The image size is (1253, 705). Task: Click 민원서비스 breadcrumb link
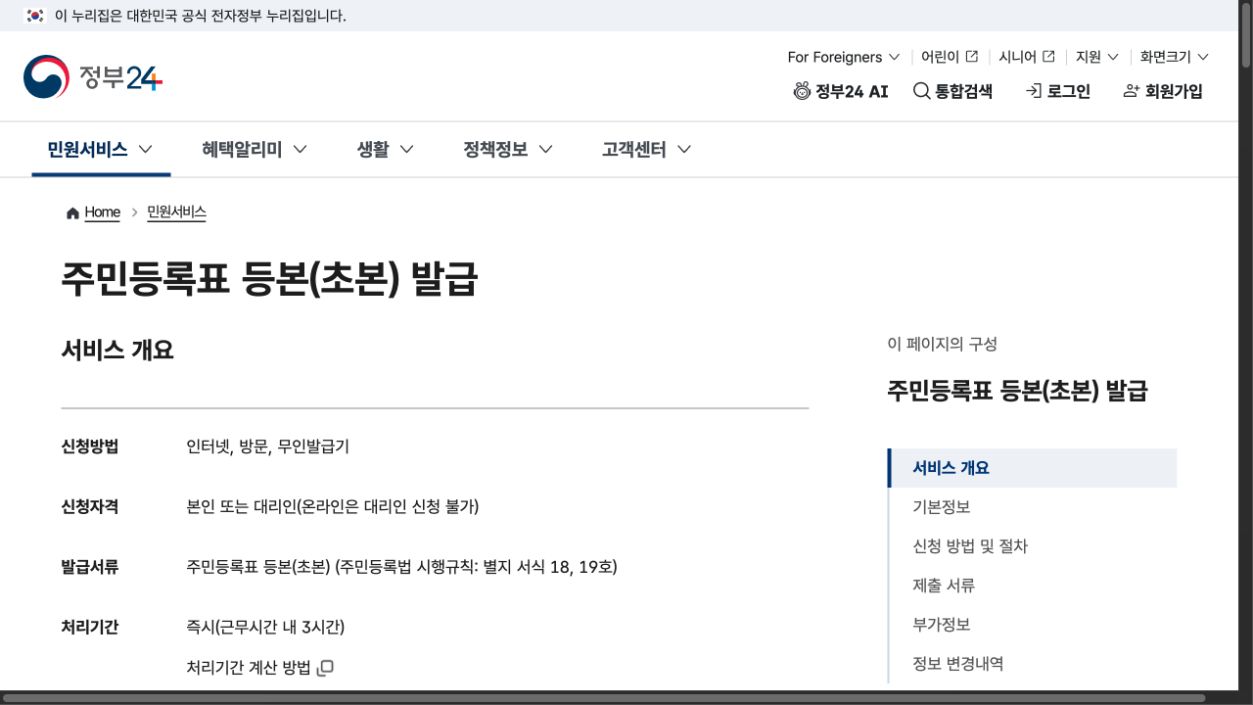tap(176, 213)
